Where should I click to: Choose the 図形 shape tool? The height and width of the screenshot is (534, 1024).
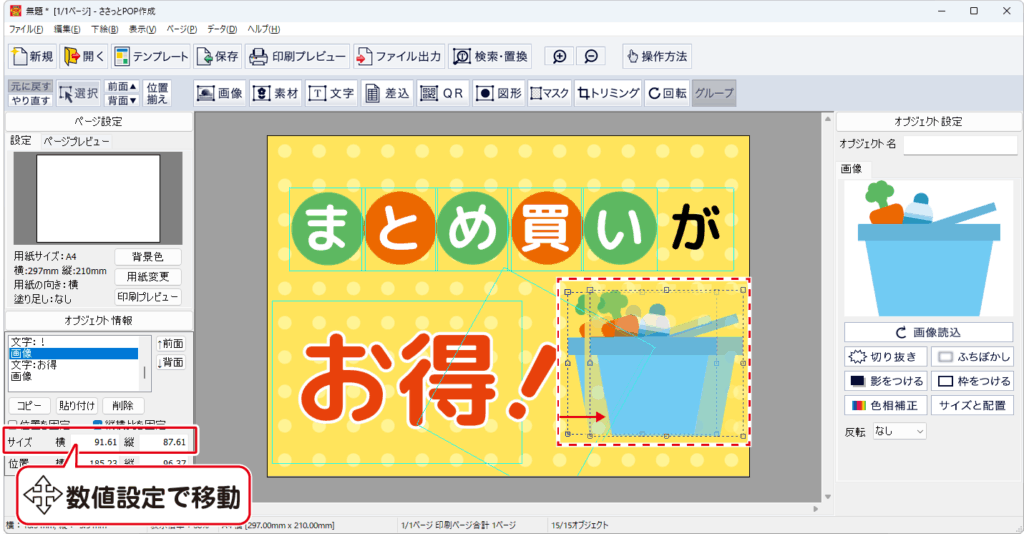497,93
